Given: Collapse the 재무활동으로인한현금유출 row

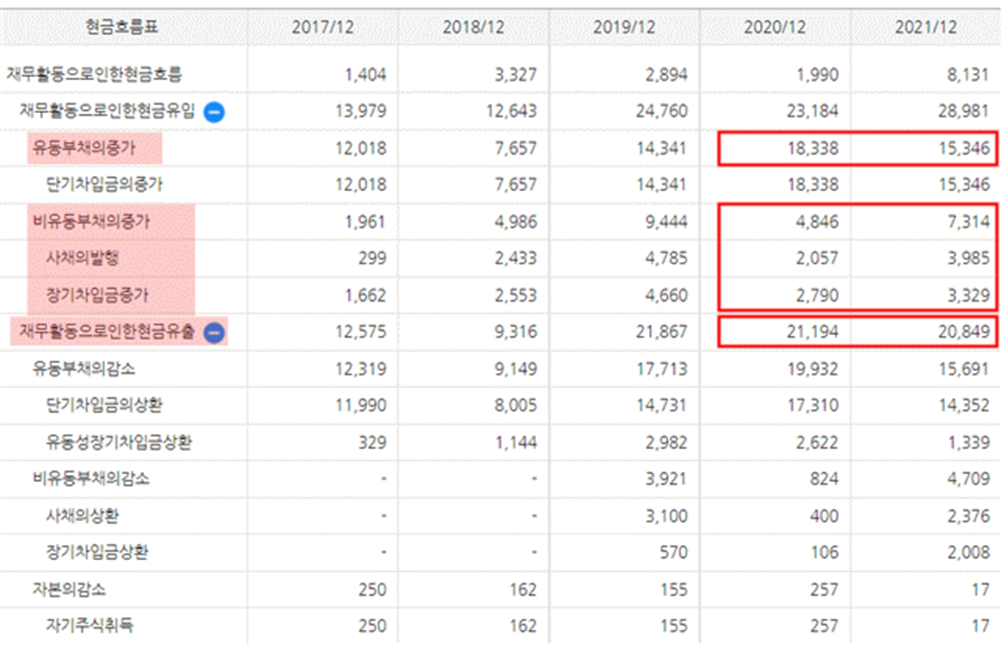Looking at the screenshot, I should pos(214,332).
